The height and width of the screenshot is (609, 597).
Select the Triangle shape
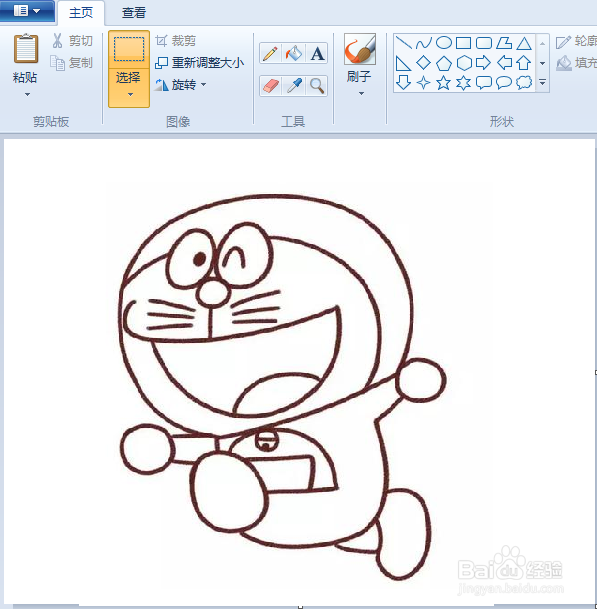(x=524, y=43)
